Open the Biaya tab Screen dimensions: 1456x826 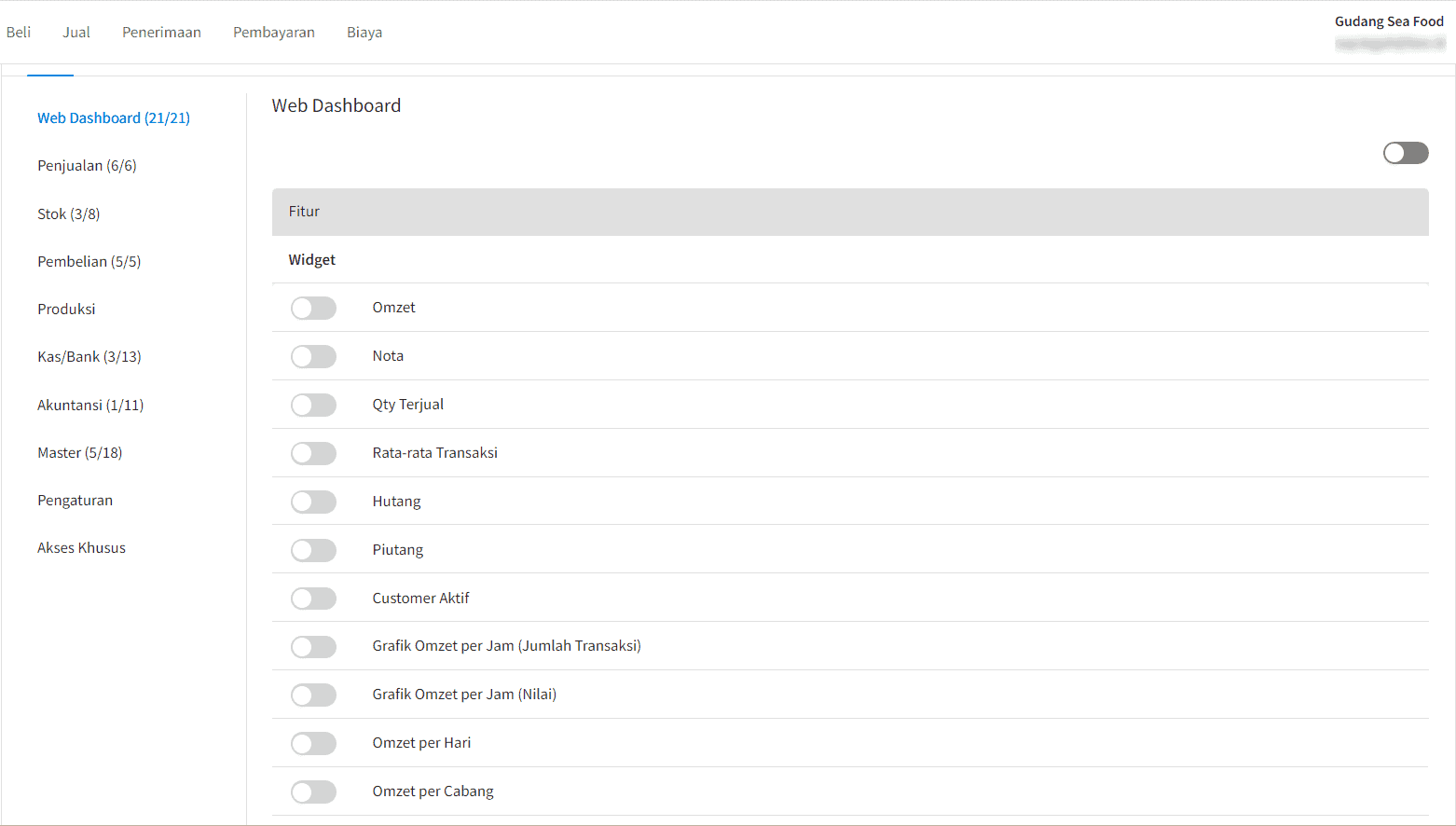coord(364,33)
